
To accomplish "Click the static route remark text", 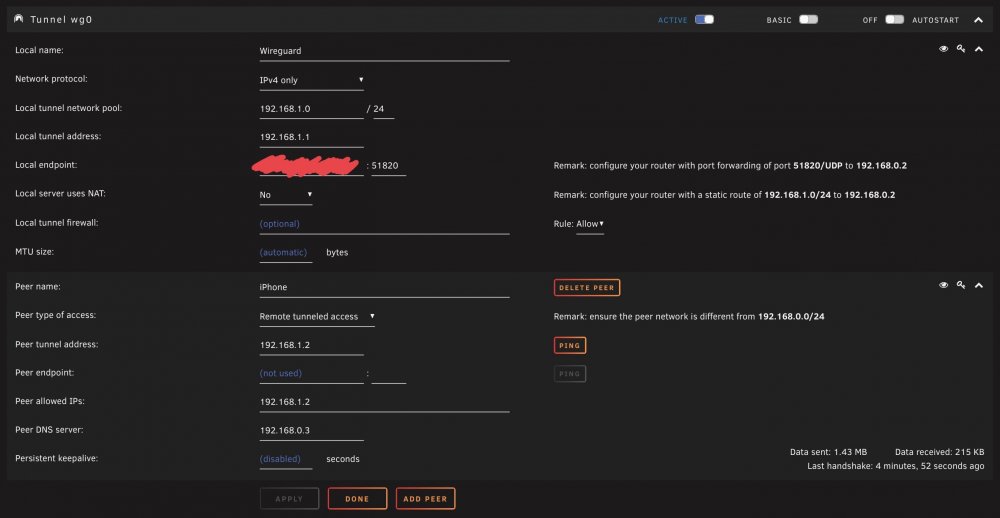I will click(x=724, y=195).
